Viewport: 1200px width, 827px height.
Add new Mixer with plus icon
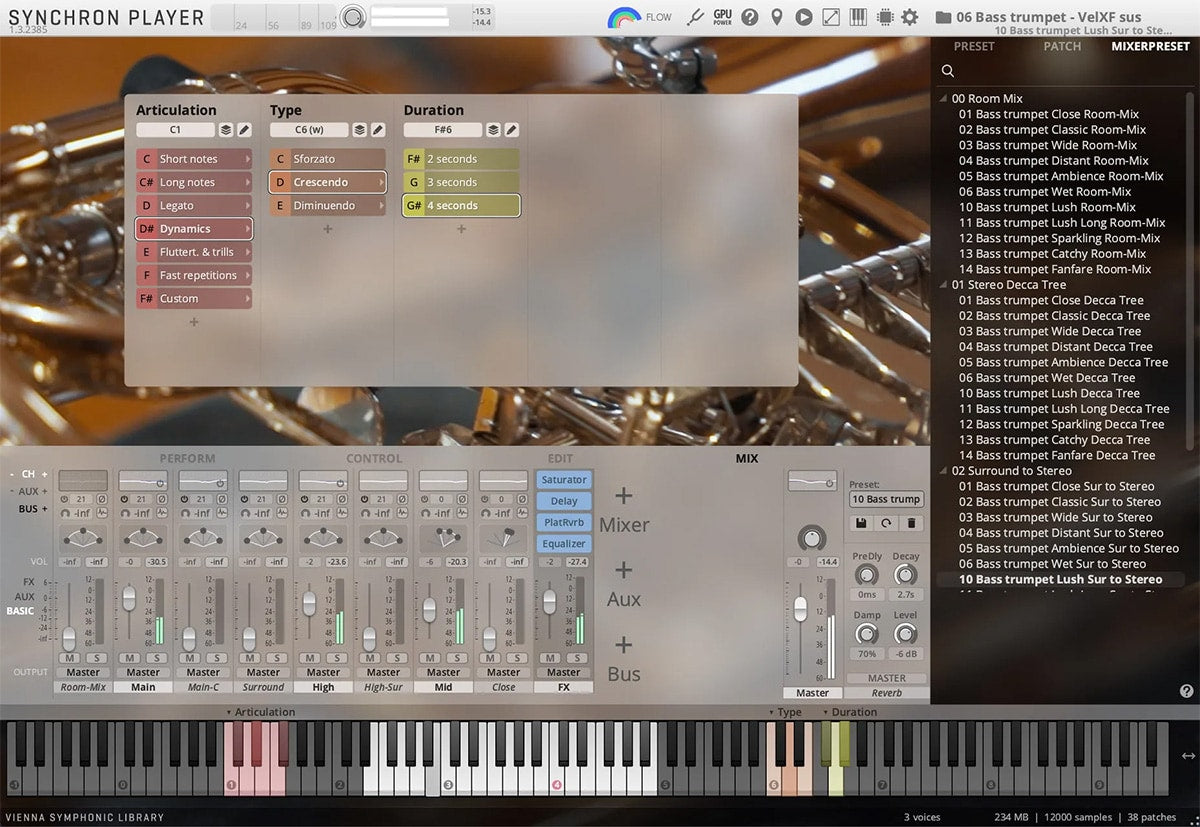(x=624, y=497)
